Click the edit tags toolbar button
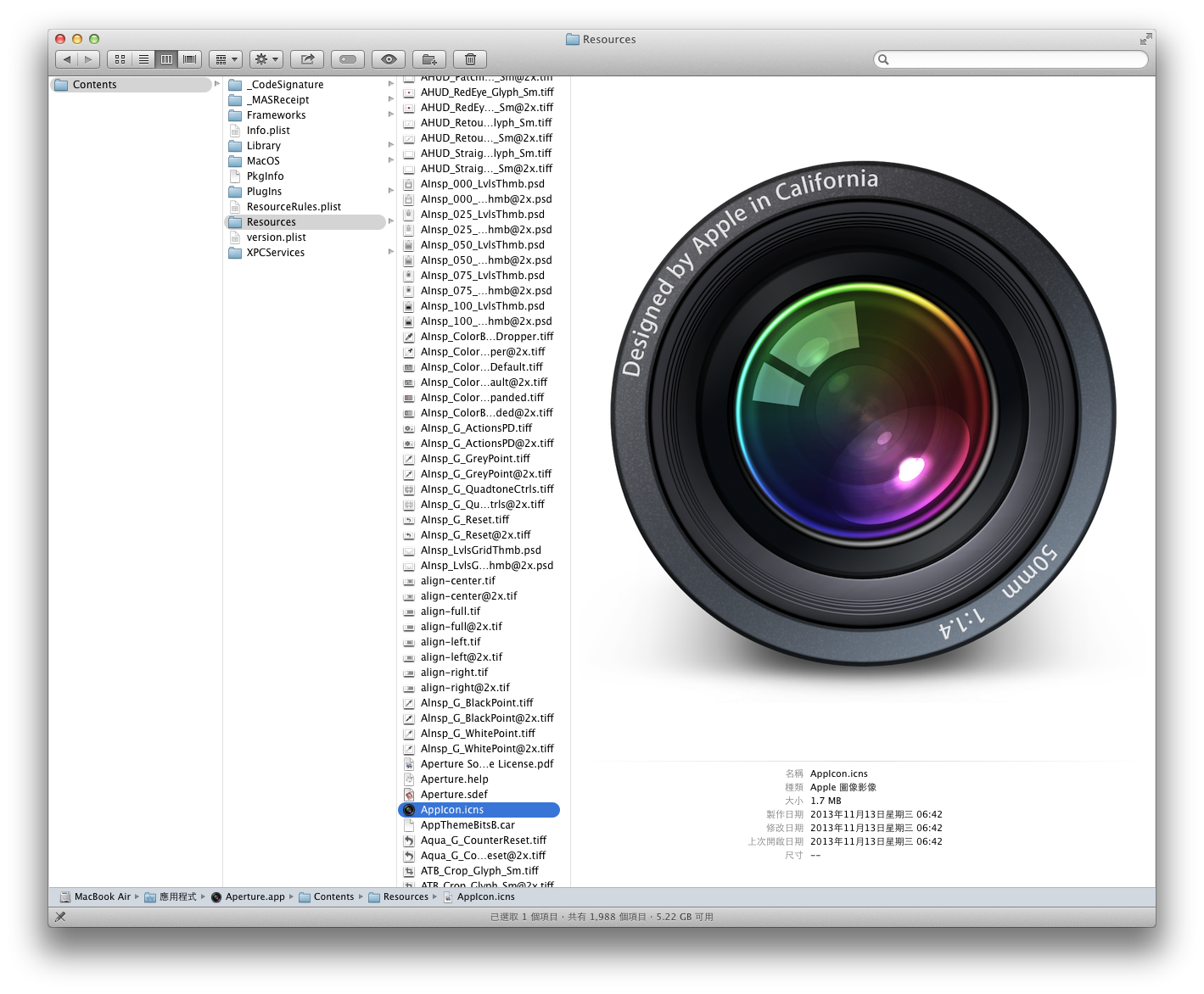Screen dimensions: 1204x994 348,59
